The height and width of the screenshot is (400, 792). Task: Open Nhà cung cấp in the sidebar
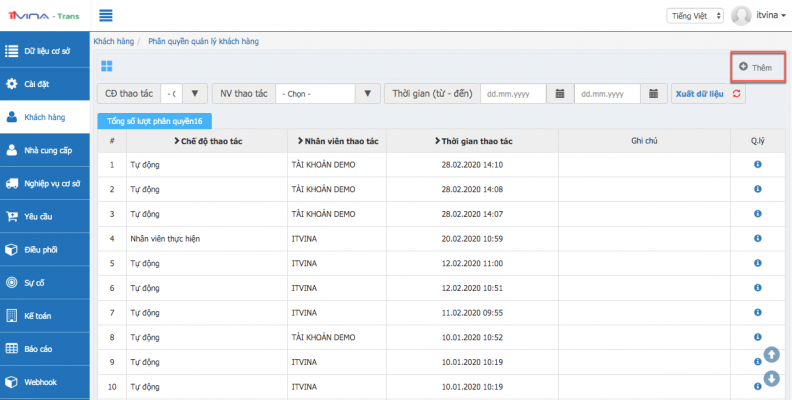(45, 150)
